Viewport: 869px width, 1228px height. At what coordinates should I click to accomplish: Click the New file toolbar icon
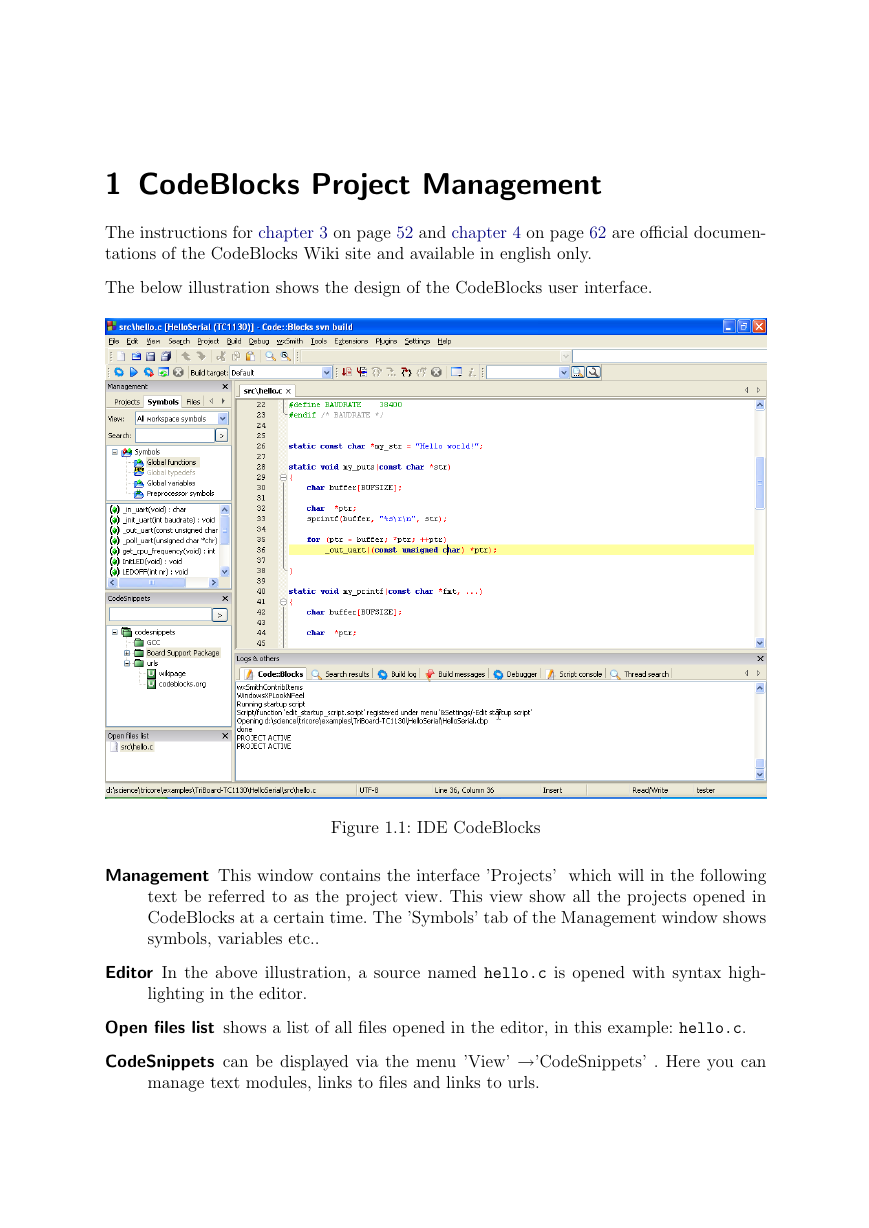pos(120,356)
